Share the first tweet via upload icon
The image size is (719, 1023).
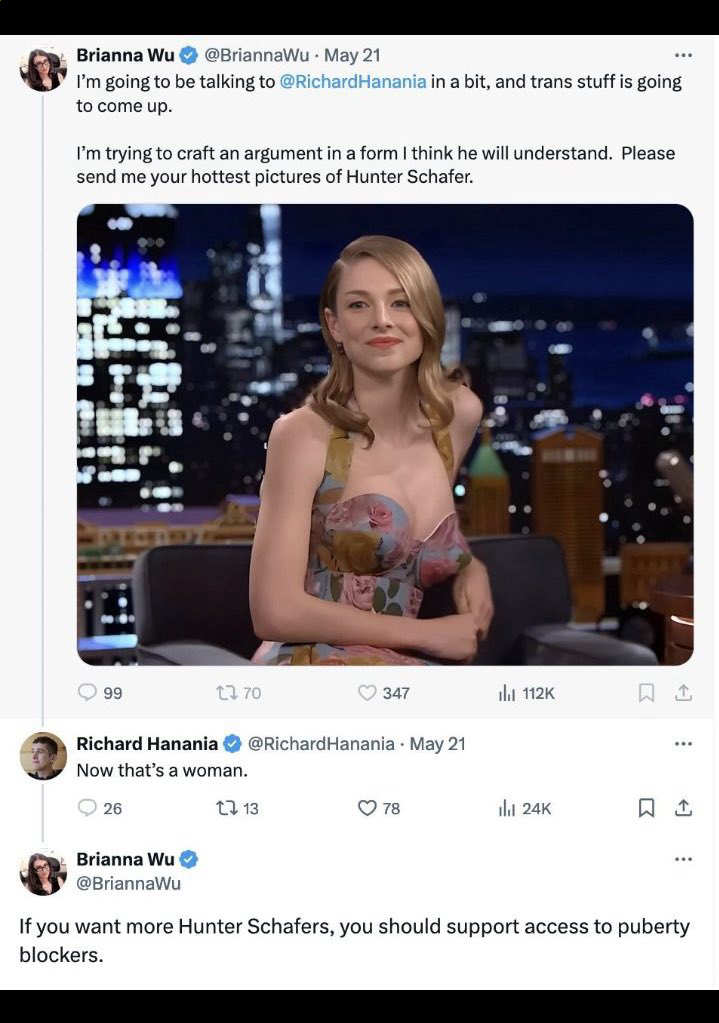tap(683, 692)
